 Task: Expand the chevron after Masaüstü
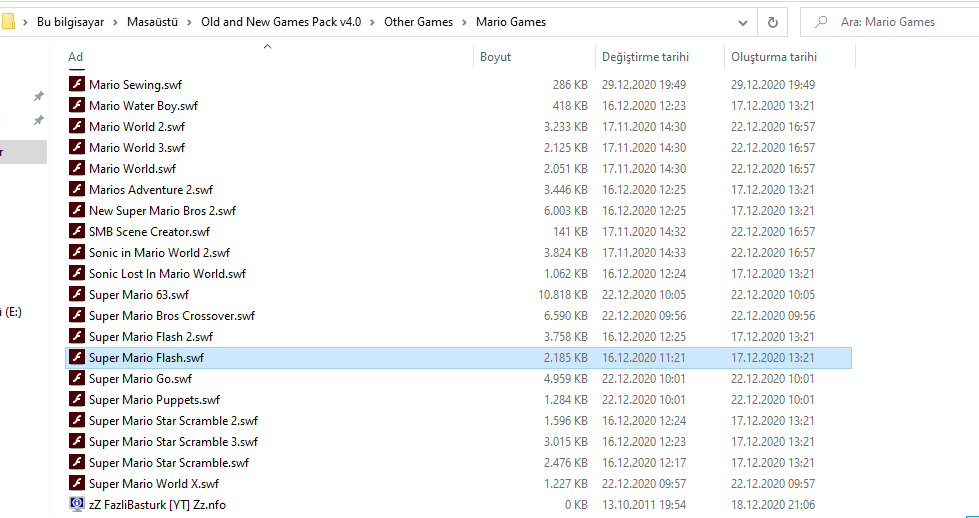(189, 22)
